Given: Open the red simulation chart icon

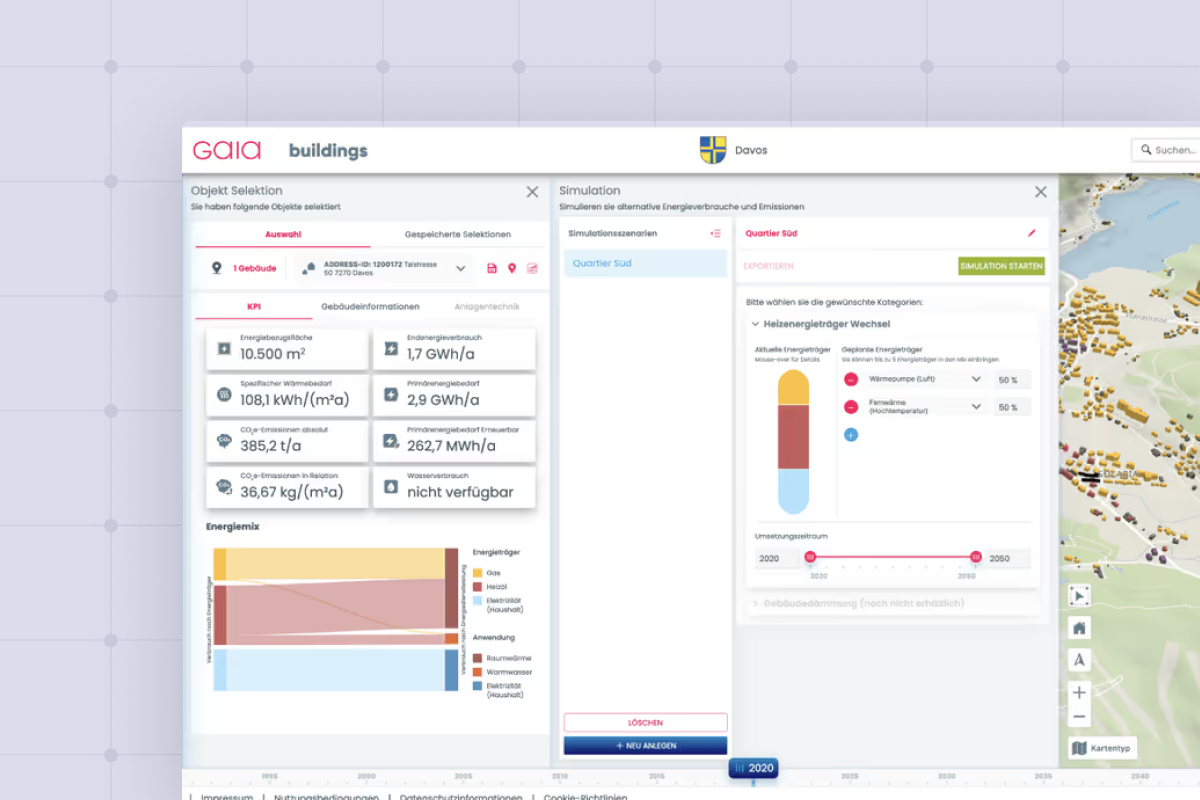Looking at the screenshot, I should click(532, 268).
